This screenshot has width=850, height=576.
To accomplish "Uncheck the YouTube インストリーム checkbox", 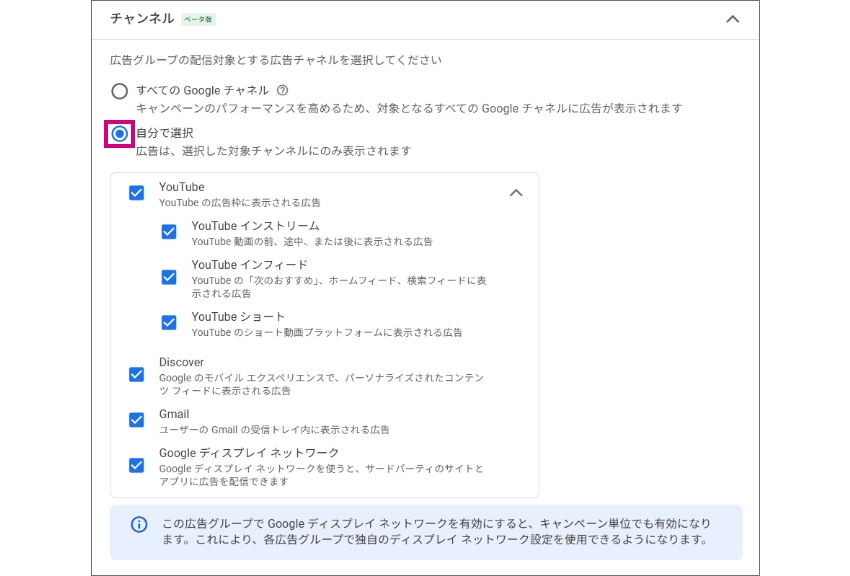I will coord(169,232).
